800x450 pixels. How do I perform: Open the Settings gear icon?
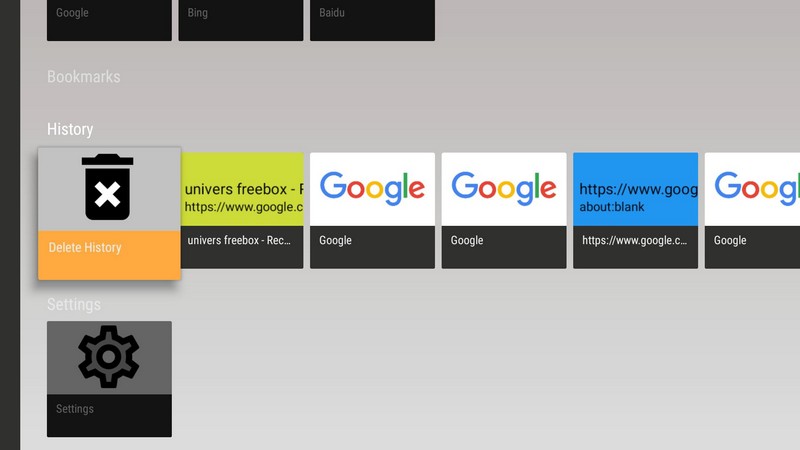(x=109, y=357)
